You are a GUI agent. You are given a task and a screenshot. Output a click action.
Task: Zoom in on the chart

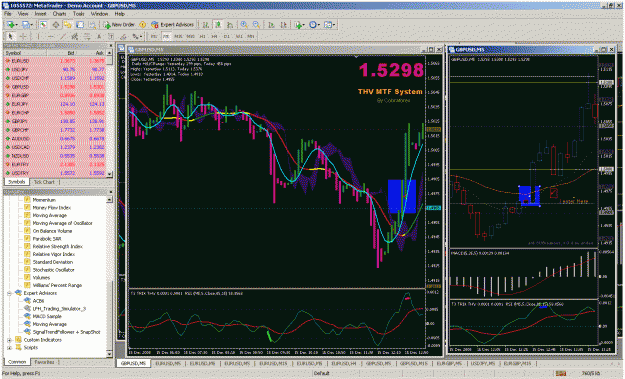pos(244,25)
